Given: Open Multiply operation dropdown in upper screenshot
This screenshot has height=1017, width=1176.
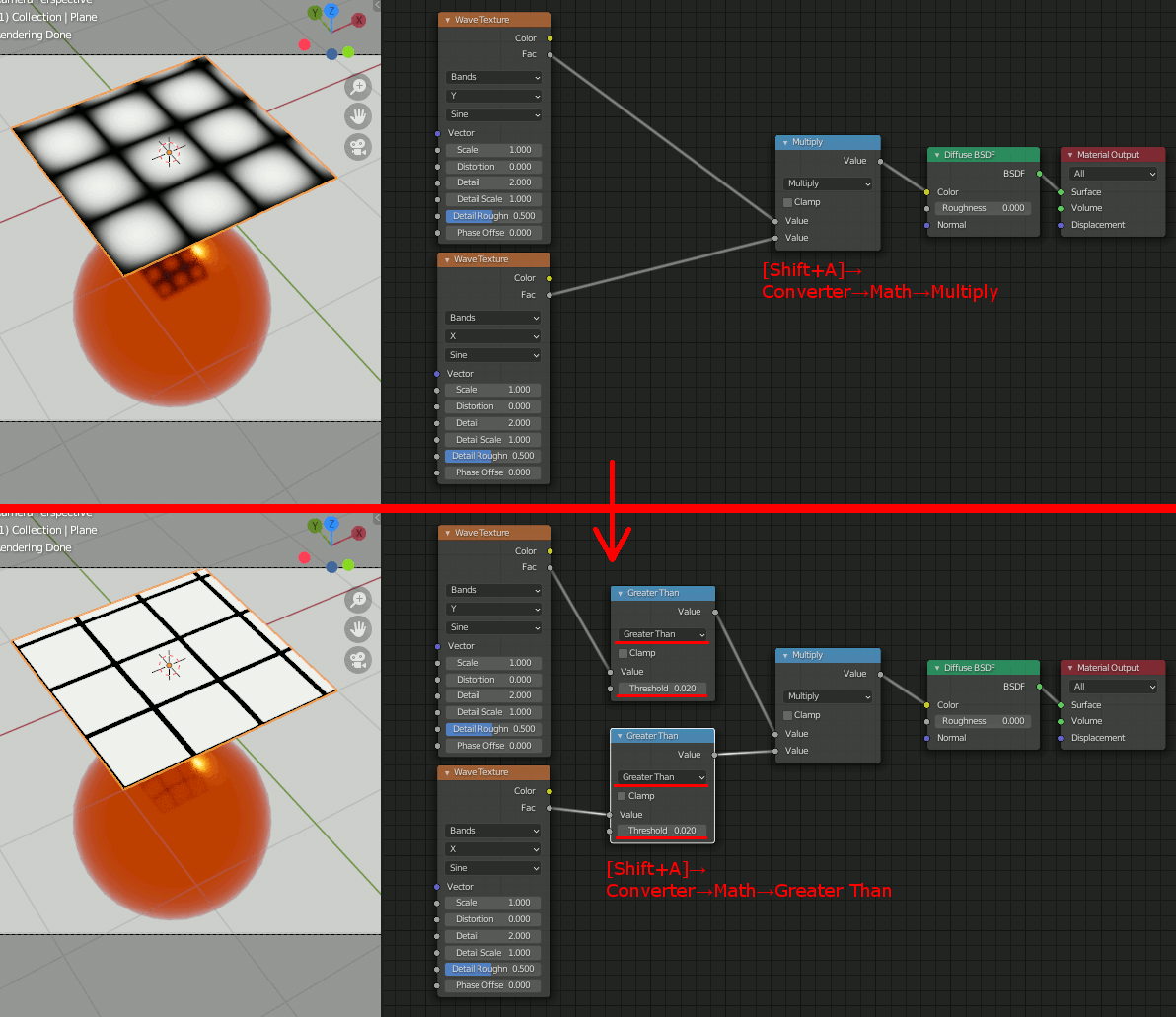Looking at the screenshot, I should pos(828,183).
